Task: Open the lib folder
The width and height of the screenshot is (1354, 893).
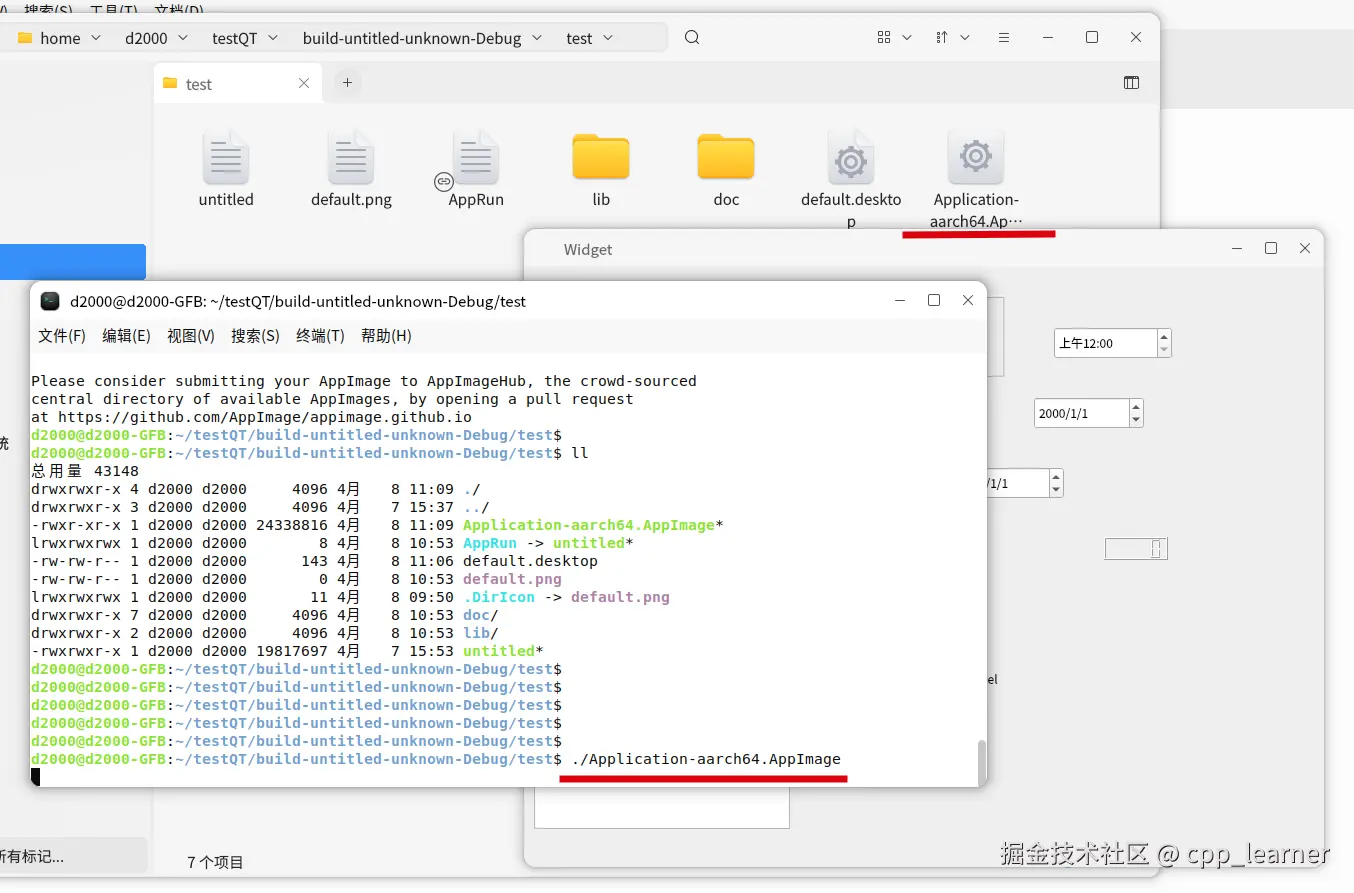Action: click(601, 156)
